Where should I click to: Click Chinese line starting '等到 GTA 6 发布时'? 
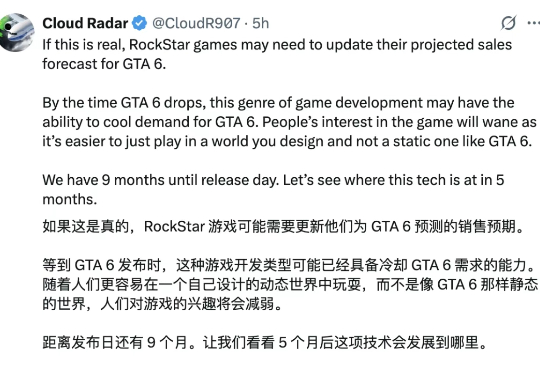click(289, 265)
